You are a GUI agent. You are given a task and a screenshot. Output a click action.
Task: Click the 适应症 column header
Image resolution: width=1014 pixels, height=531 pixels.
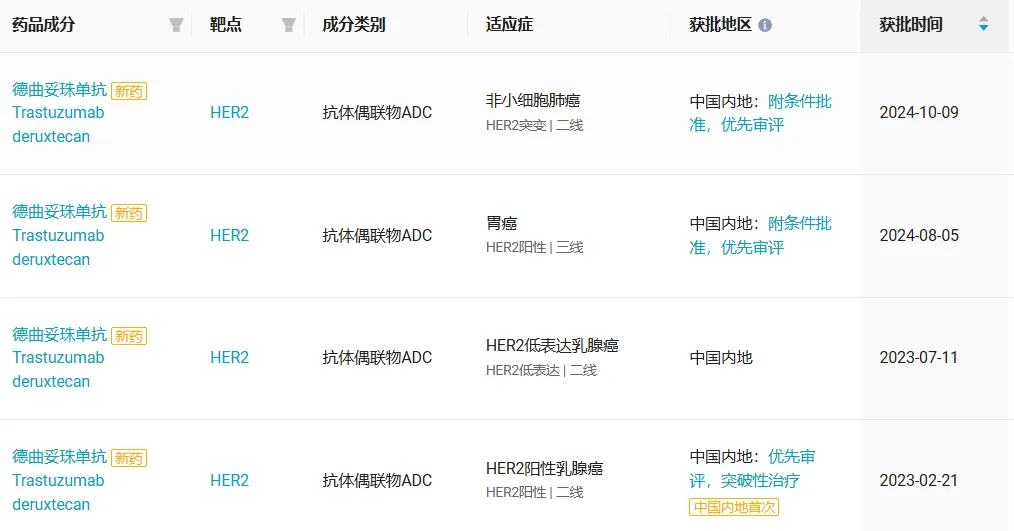(x=509, y=25)
